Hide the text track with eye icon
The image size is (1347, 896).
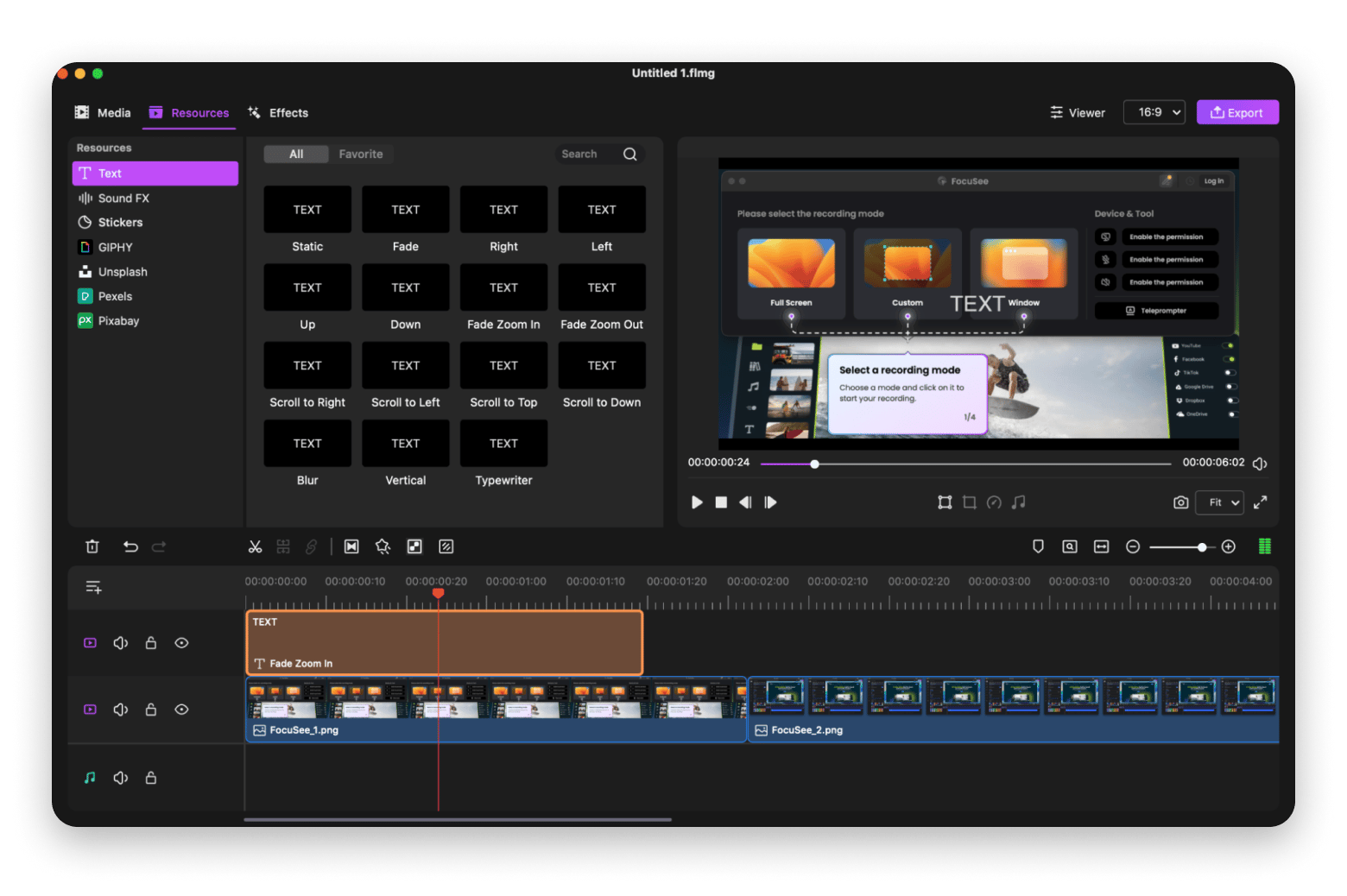tap(181, 643)
